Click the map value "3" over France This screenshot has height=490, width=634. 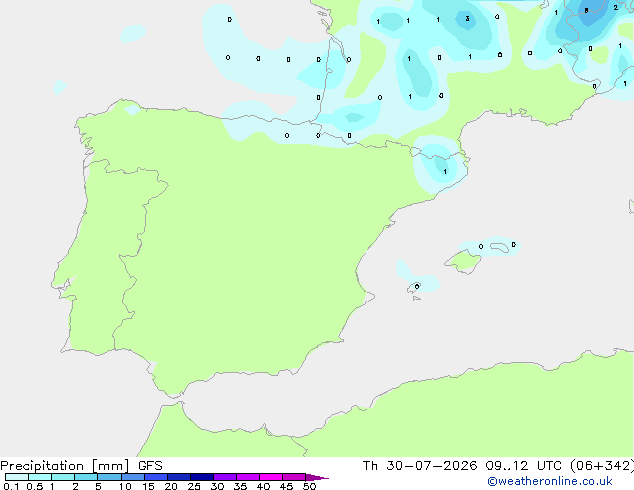pyautogui.click(x=467, y=19)
